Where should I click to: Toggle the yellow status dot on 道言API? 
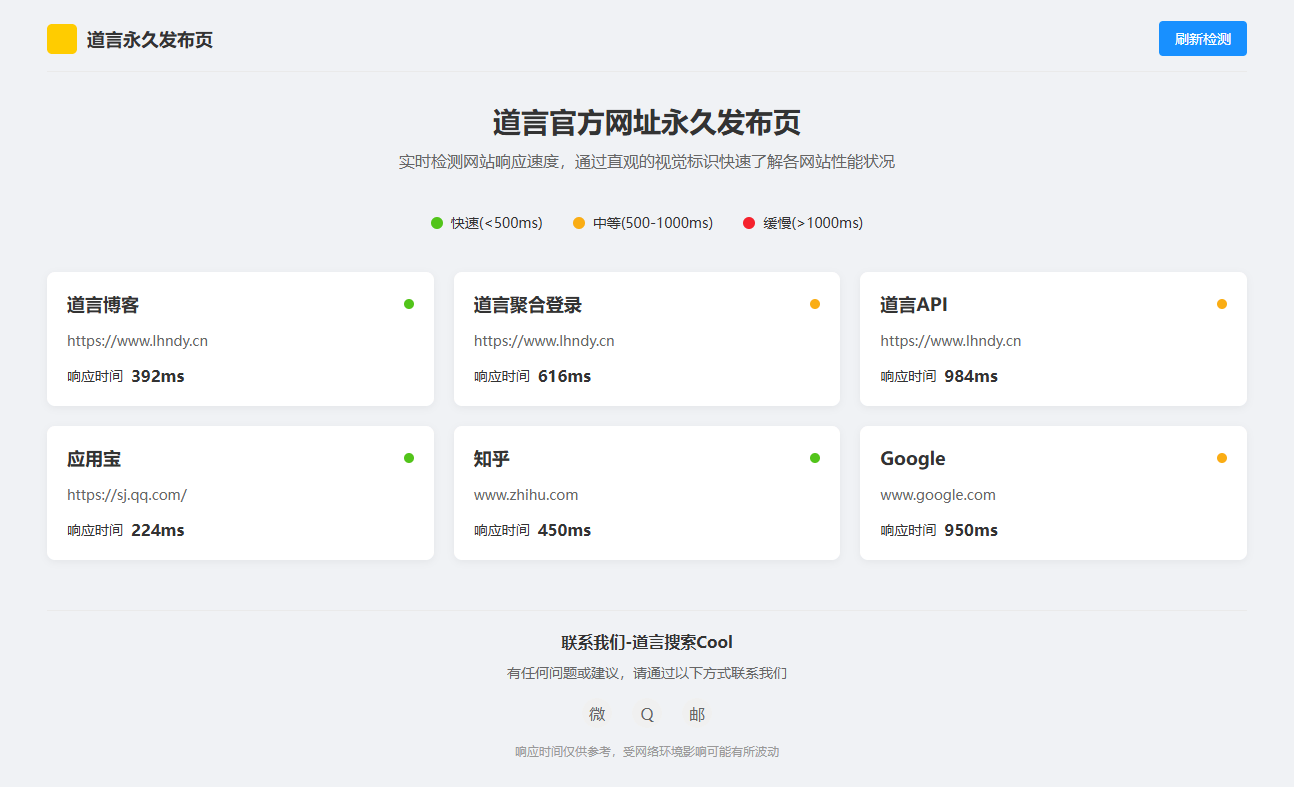click(x=1222, y=302)
